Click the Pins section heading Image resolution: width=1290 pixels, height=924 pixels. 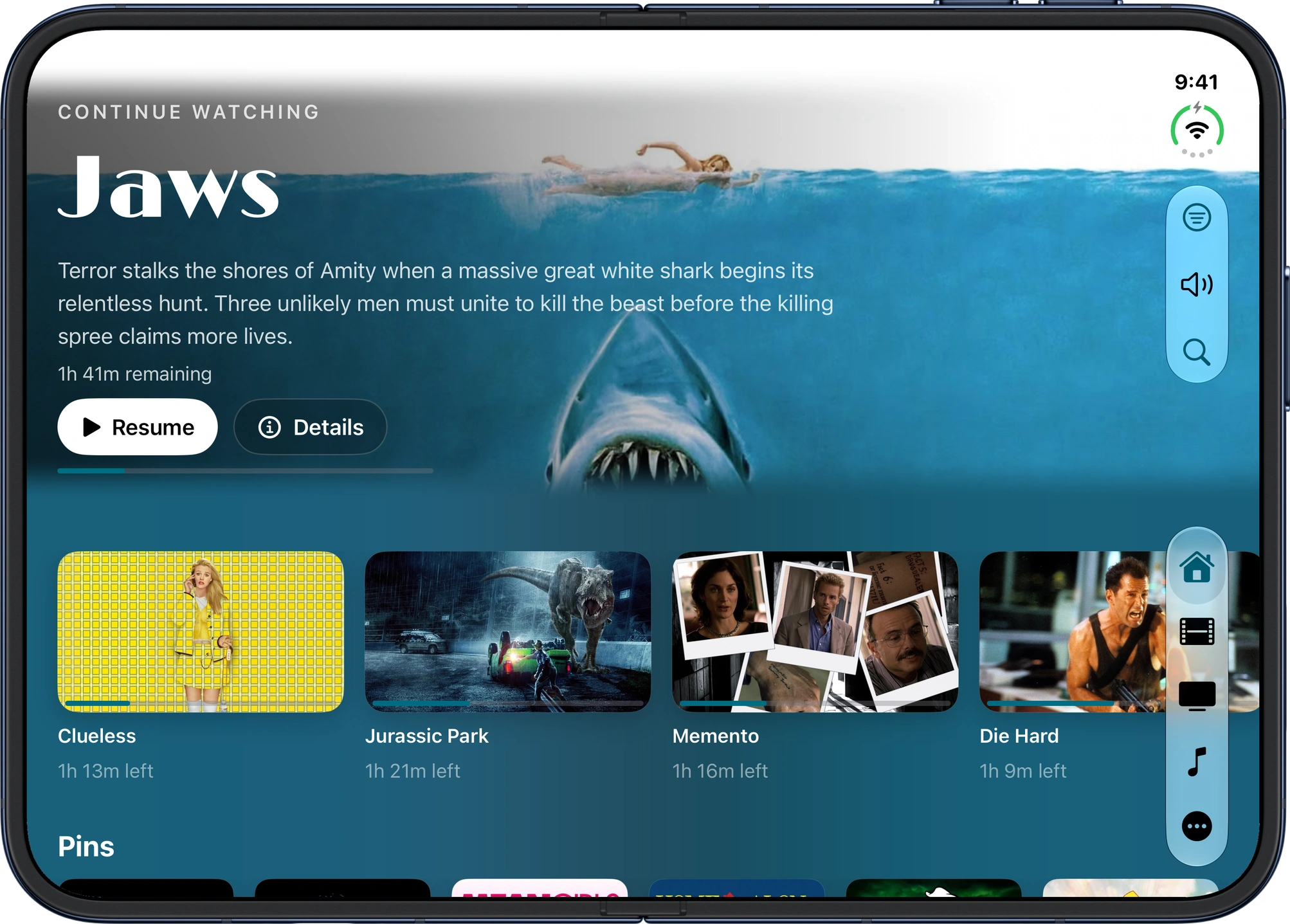tap(86, 847)
